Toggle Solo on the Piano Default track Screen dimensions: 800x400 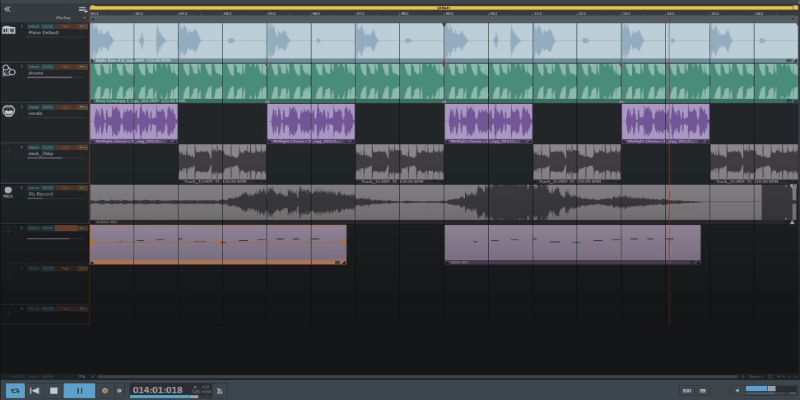[33, 24]
